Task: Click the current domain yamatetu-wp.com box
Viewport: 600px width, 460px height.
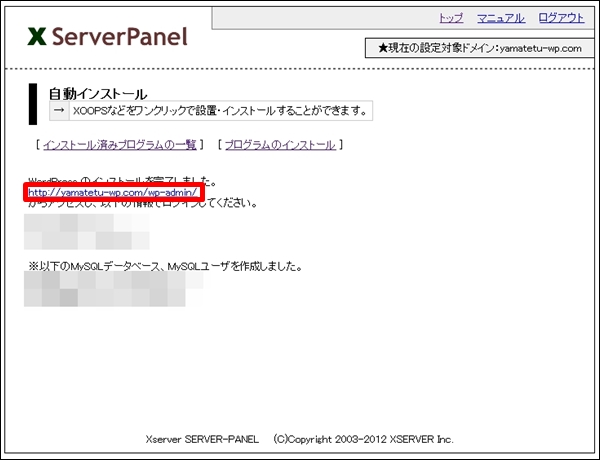Action: pyautogui.click(x=479, y=48)
